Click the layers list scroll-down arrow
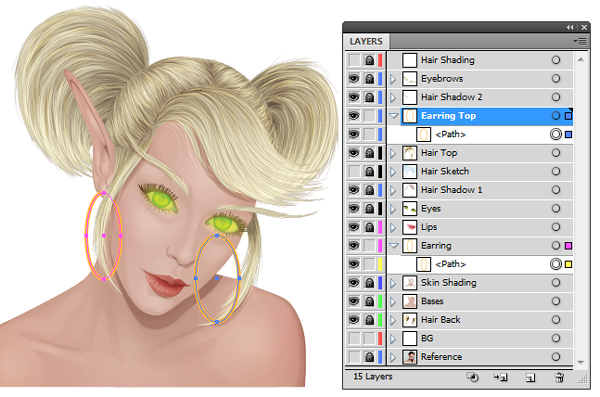600x397 pixels. [581, 362]
